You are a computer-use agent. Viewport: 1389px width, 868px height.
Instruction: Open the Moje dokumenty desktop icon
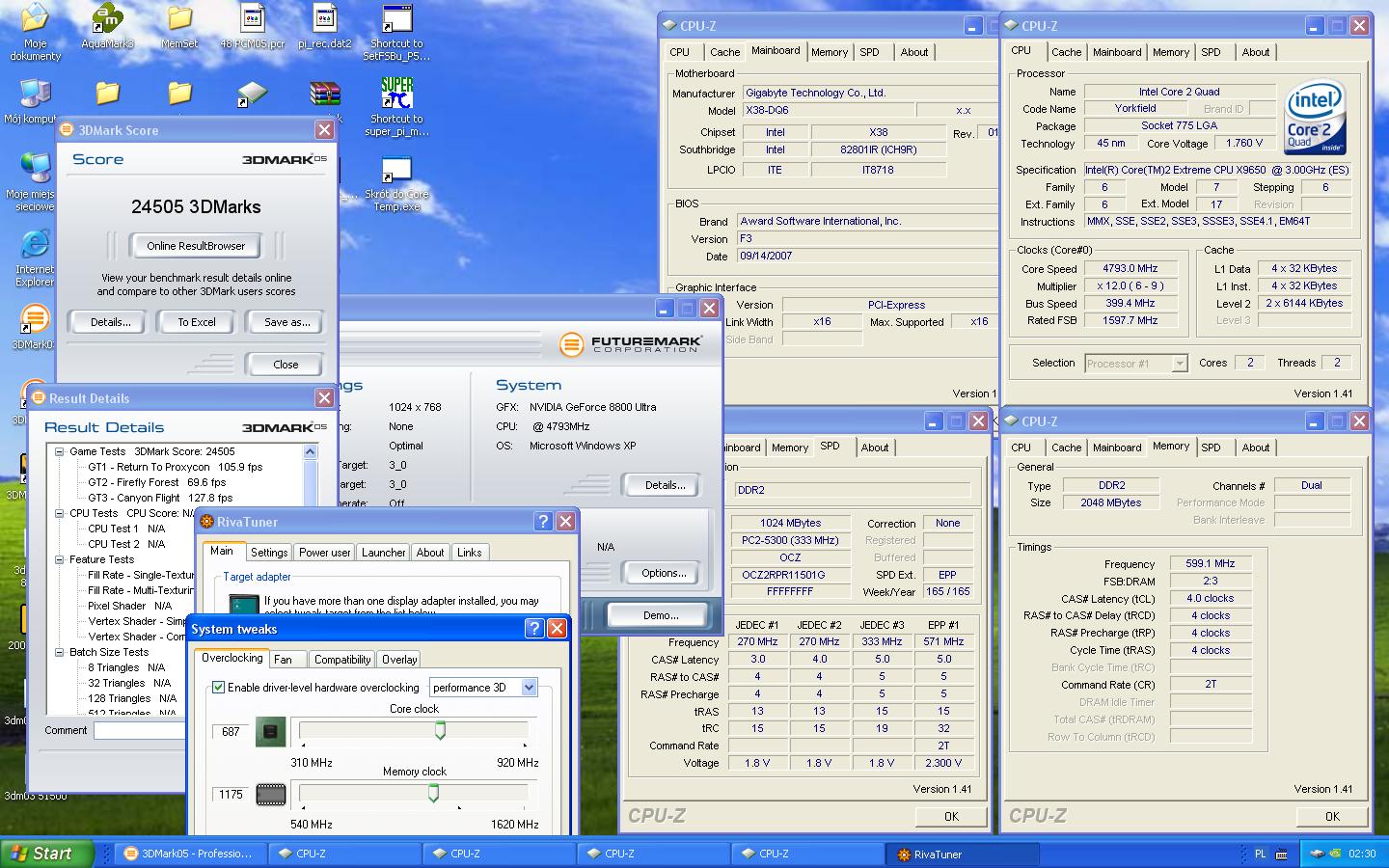point(35,19)
